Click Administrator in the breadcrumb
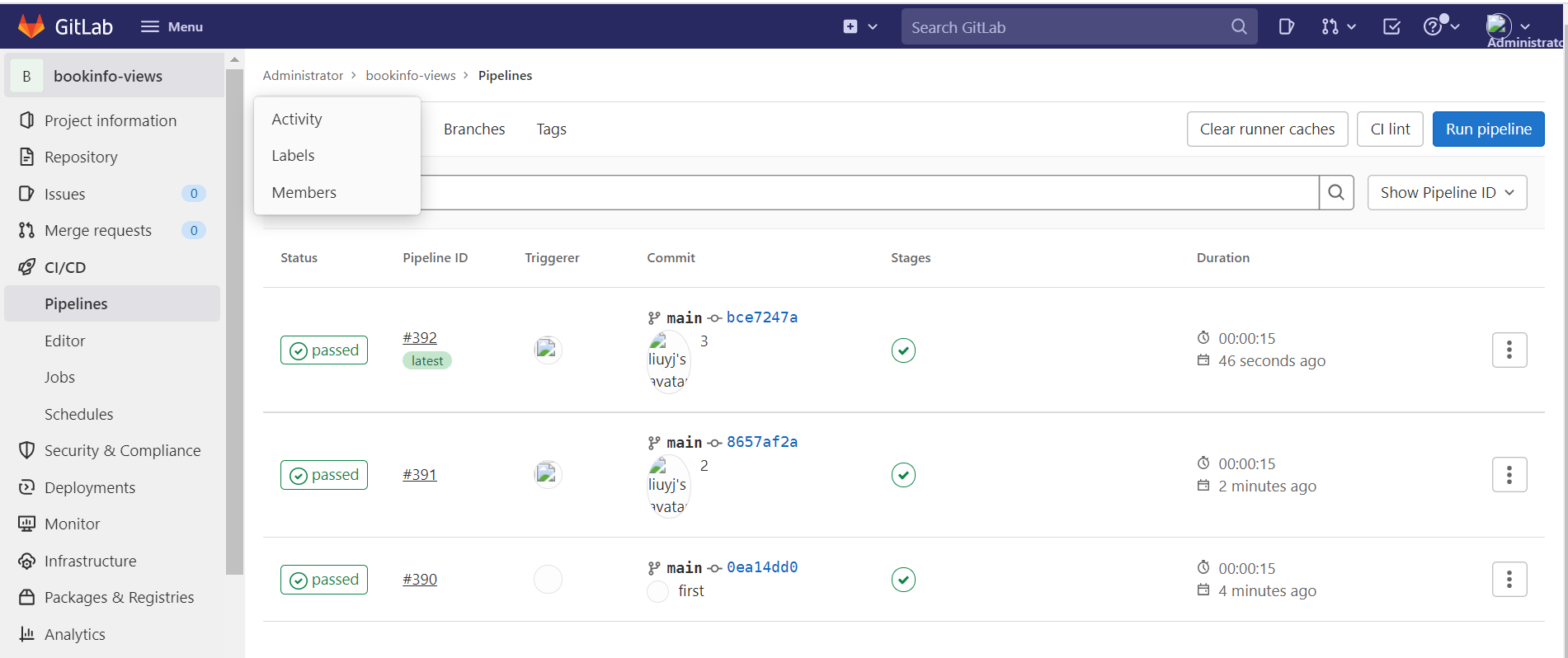The image size is (1568, 658). 303,75
